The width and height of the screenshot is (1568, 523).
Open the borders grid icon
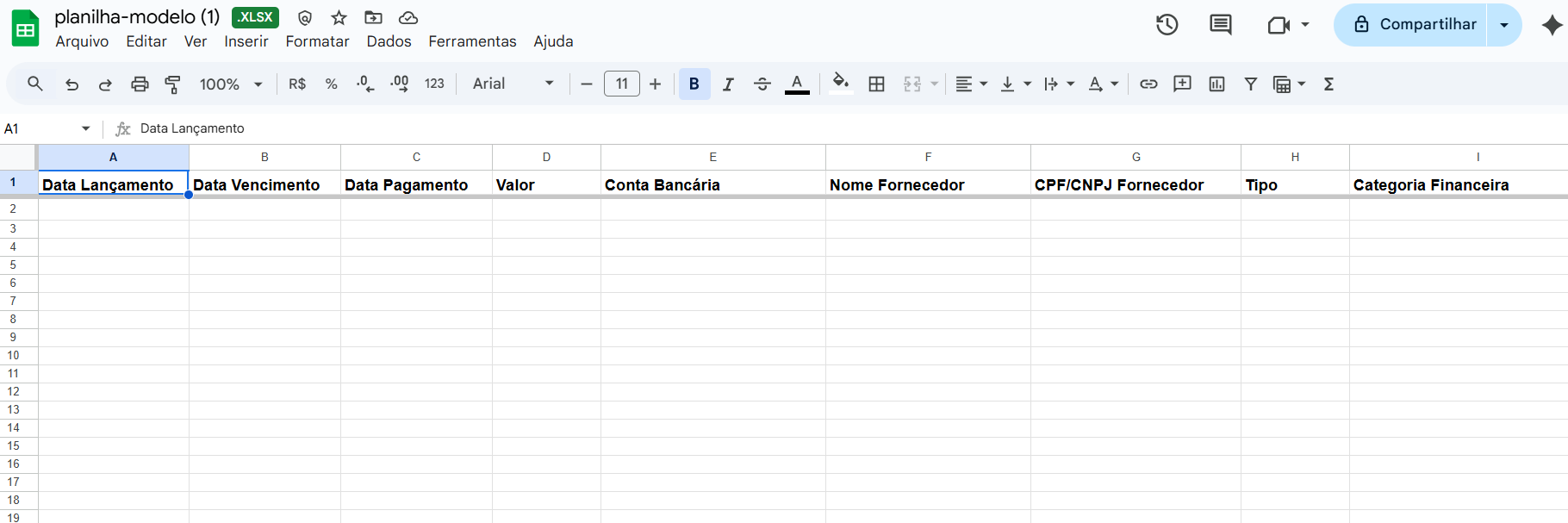coord(876,84)
